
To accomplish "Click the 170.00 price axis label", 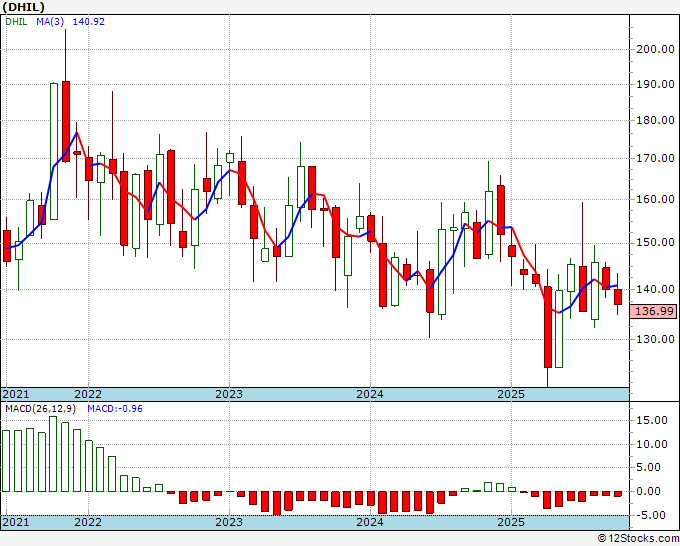I will point(655,158).
